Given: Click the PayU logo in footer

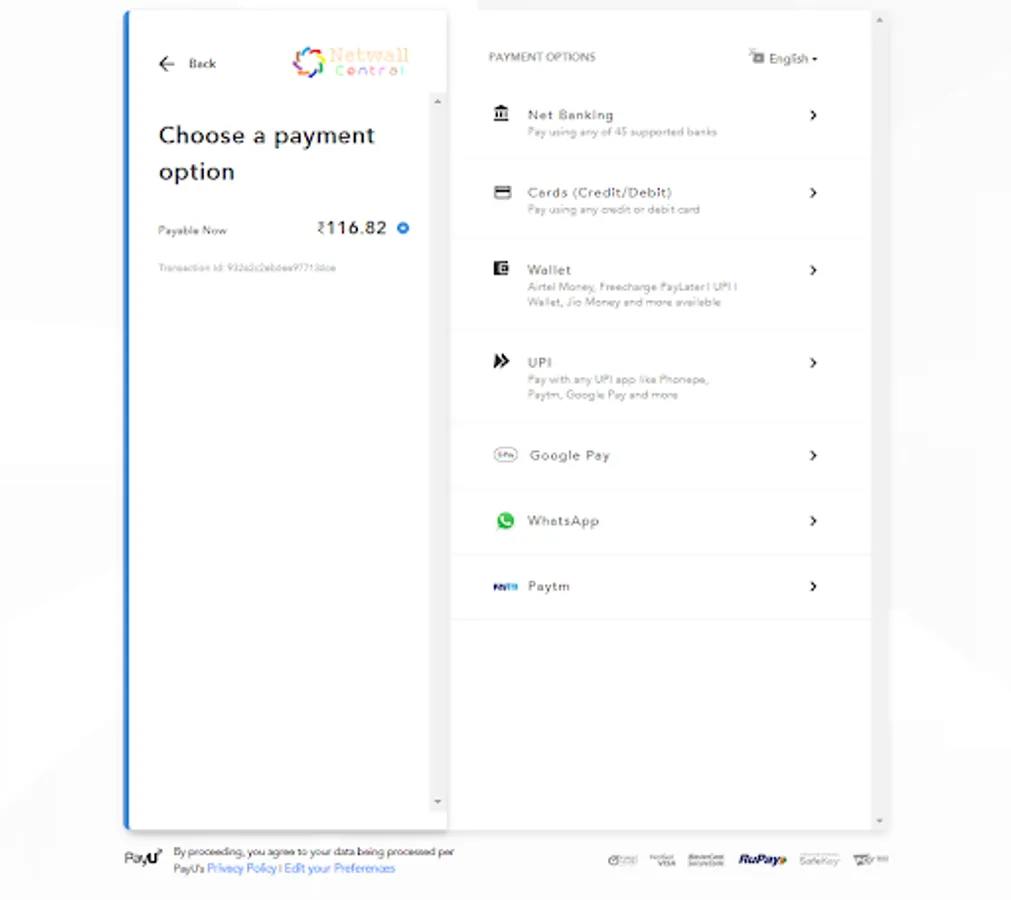Looking at the screenshot, I should pyautogui.click(x=143, y=857).
